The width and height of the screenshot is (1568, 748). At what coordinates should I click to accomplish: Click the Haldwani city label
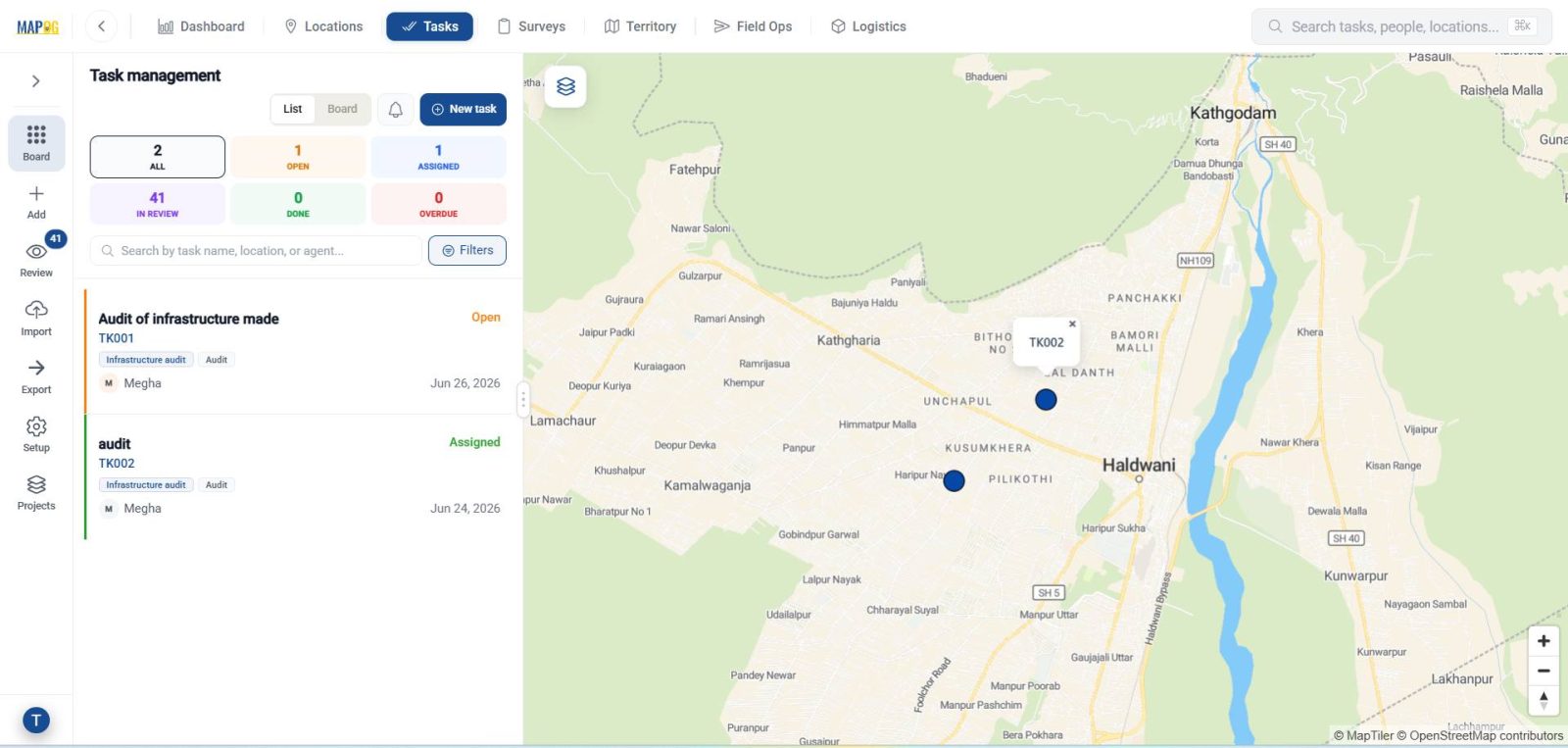tap(1139, 465)
